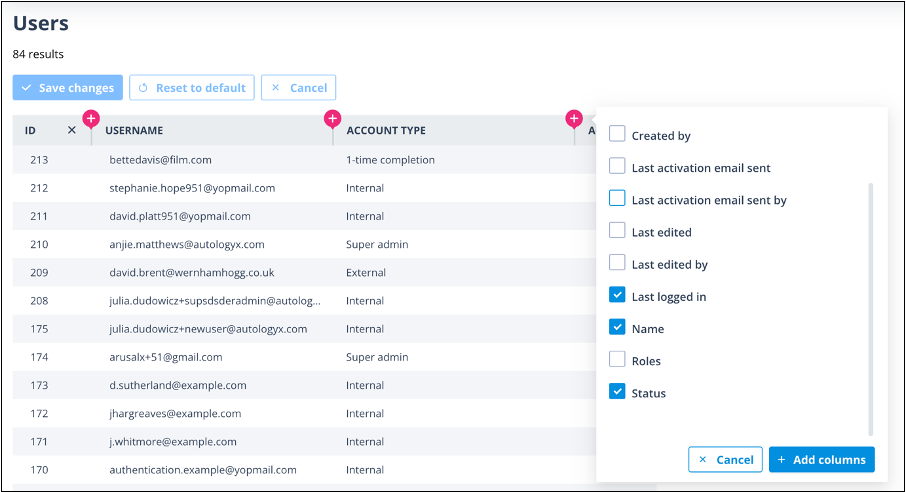Click the pink plus icon before USERNAME column
Image resolution: width=906 pixels, height=492 pixels.
[91, 119]
